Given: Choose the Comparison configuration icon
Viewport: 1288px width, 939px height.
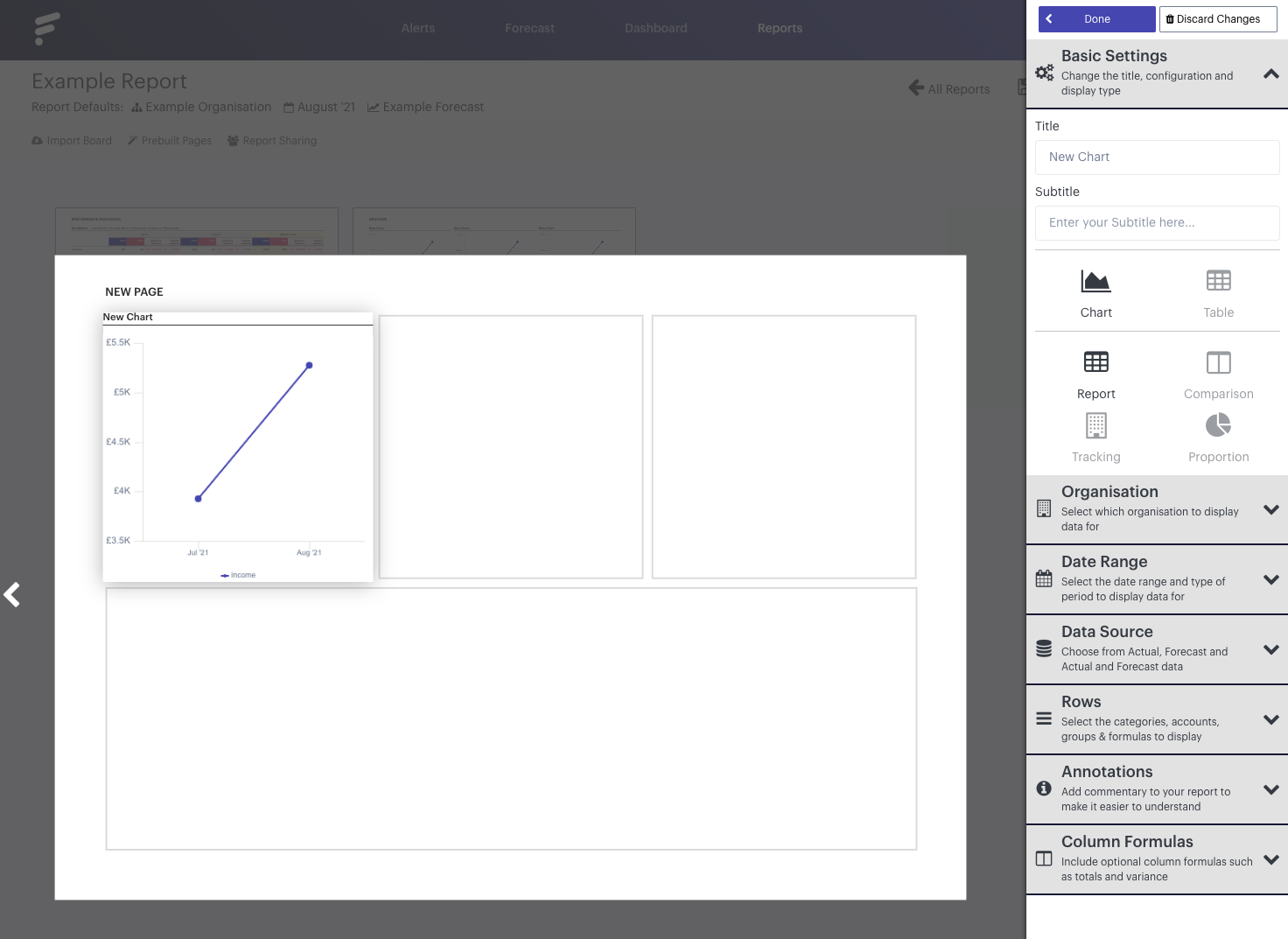Looking at the screenshot, I should point(1218,362).
